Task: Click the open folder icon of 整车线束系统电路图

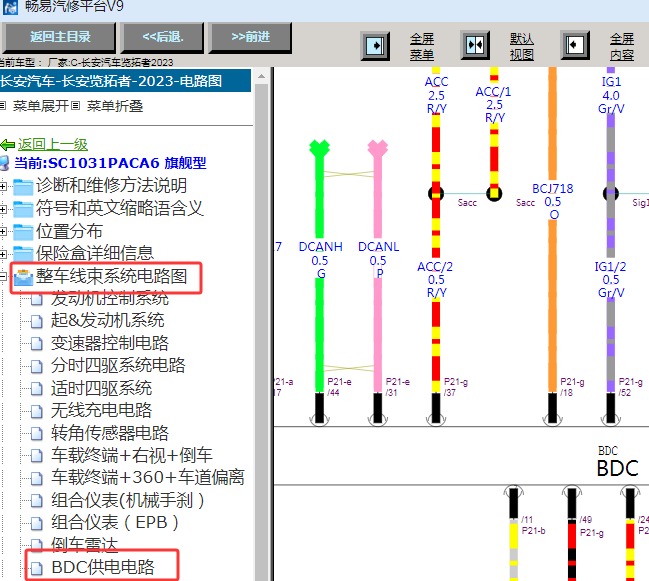Action: (23, 277)
